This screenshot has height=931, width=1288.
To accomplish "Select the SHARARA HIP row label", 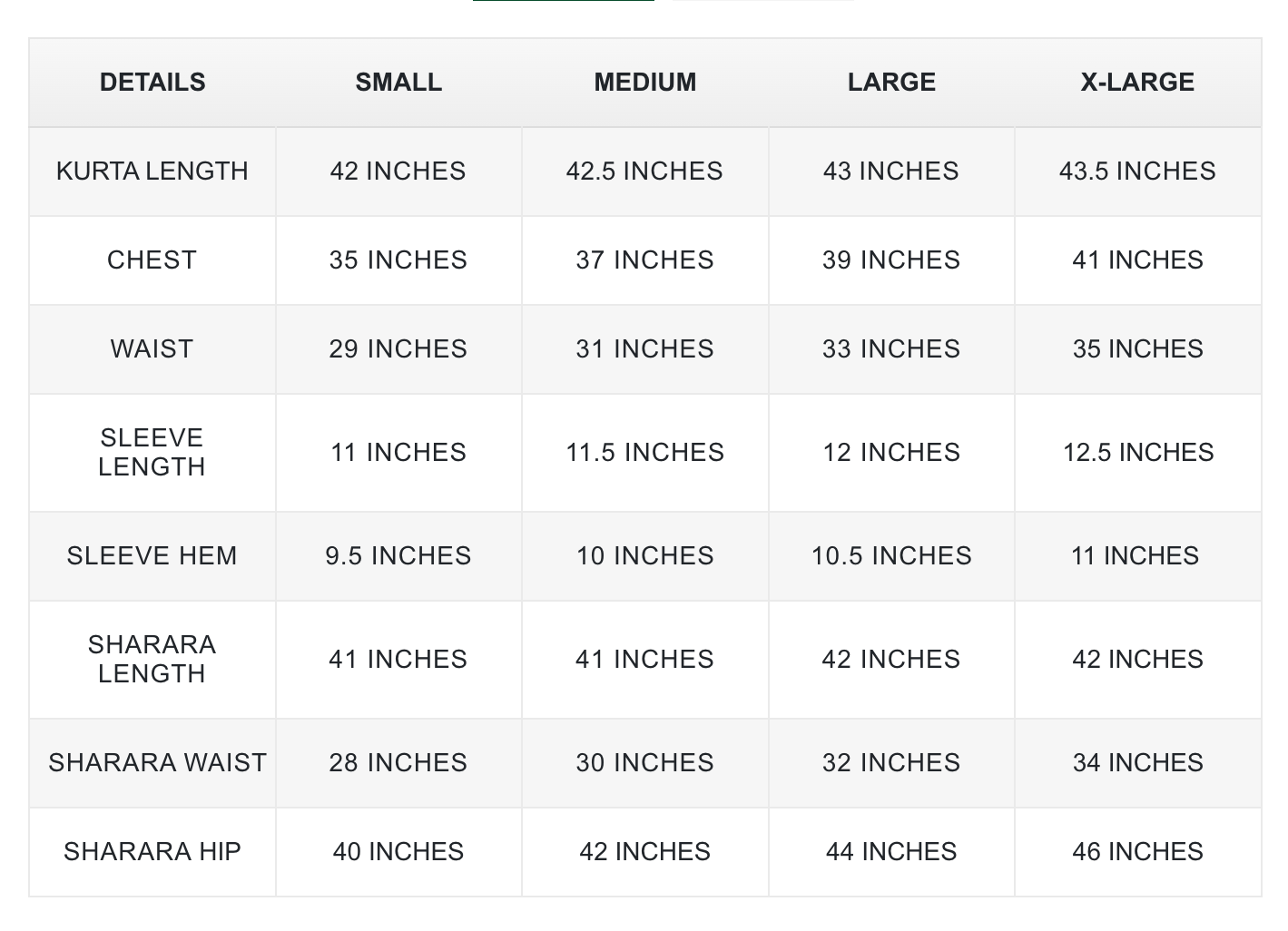I will (152, 852).
